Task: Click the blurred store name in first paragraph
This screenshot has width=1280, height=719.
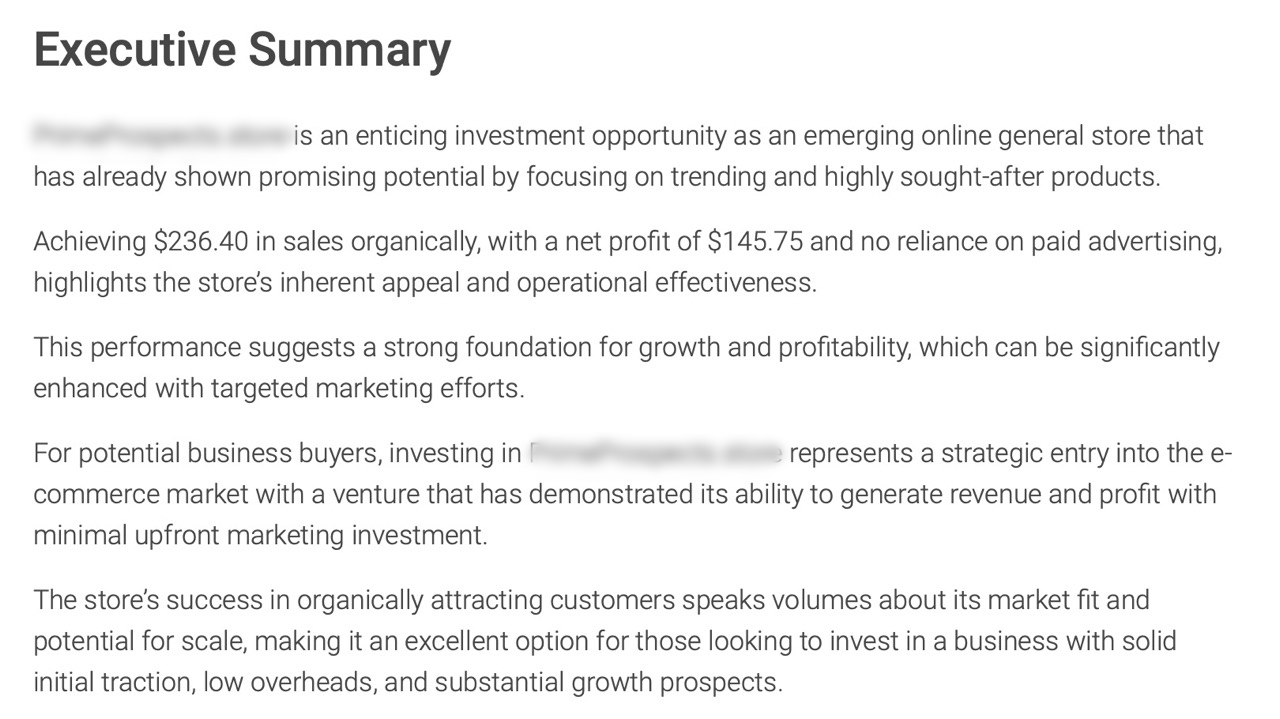Action: click(160, 135)
